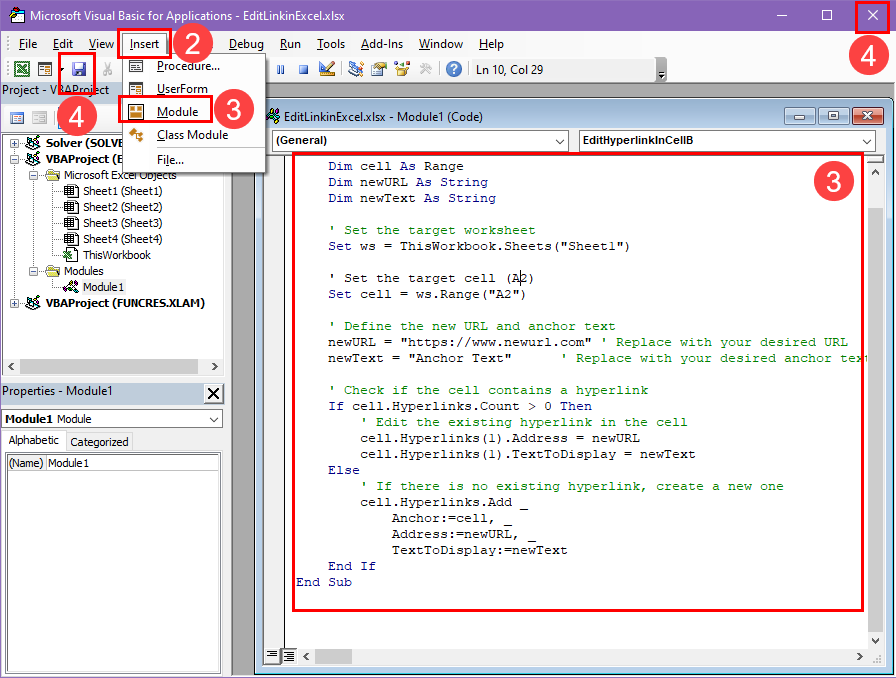Select Sheet4 (Sheet4) in project tree
Viewport: 896px width, 678px height.
point(122,239)
